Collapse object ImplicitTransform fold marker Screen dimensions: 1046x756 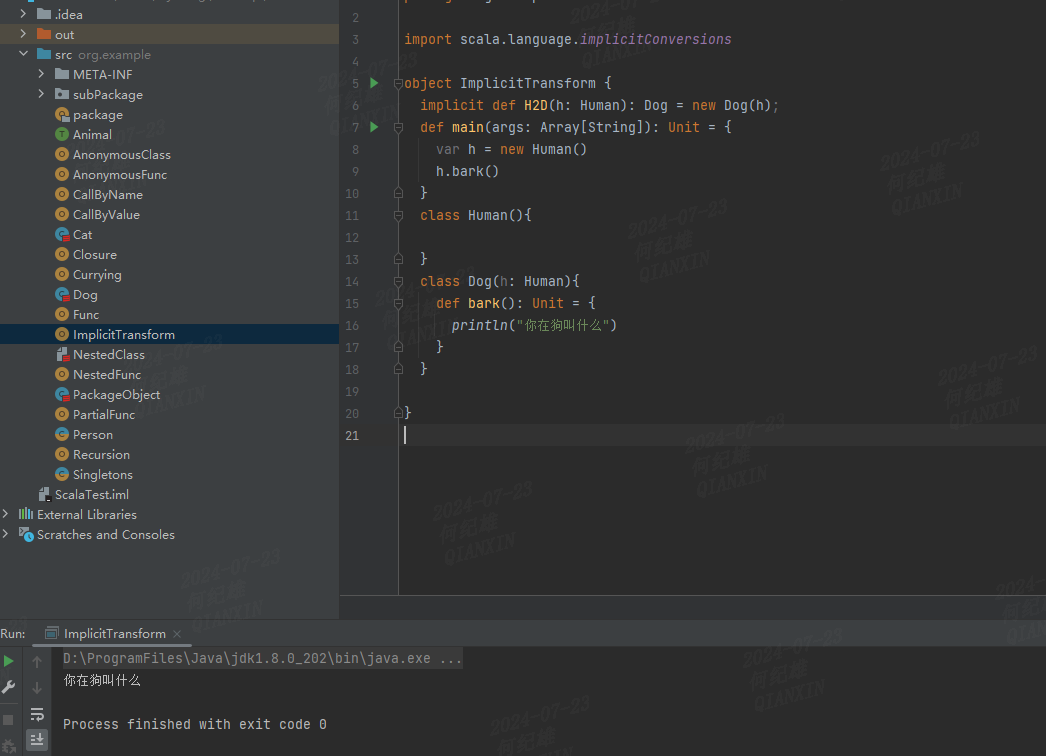point(398,83)
